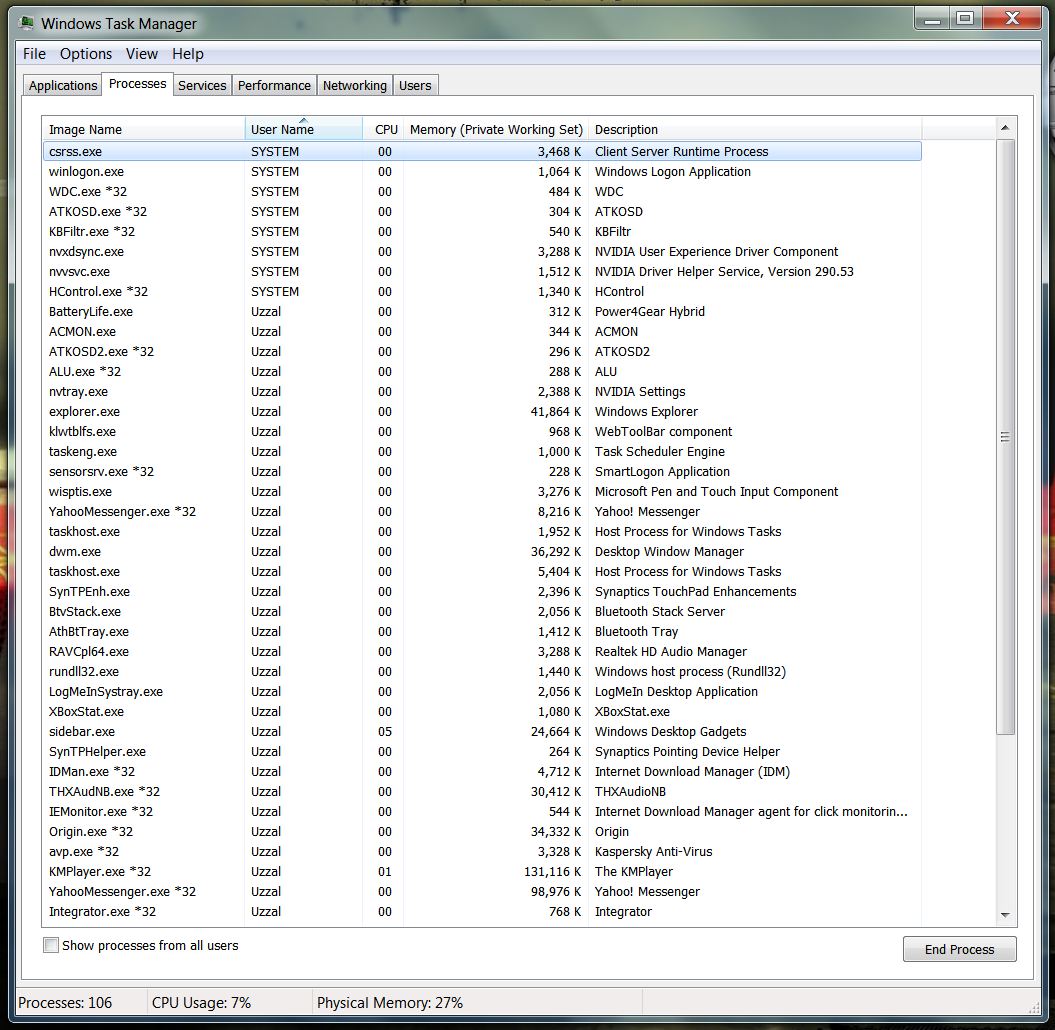
Task: Select the explorer.exe process
Action: (x=482, y=412)
